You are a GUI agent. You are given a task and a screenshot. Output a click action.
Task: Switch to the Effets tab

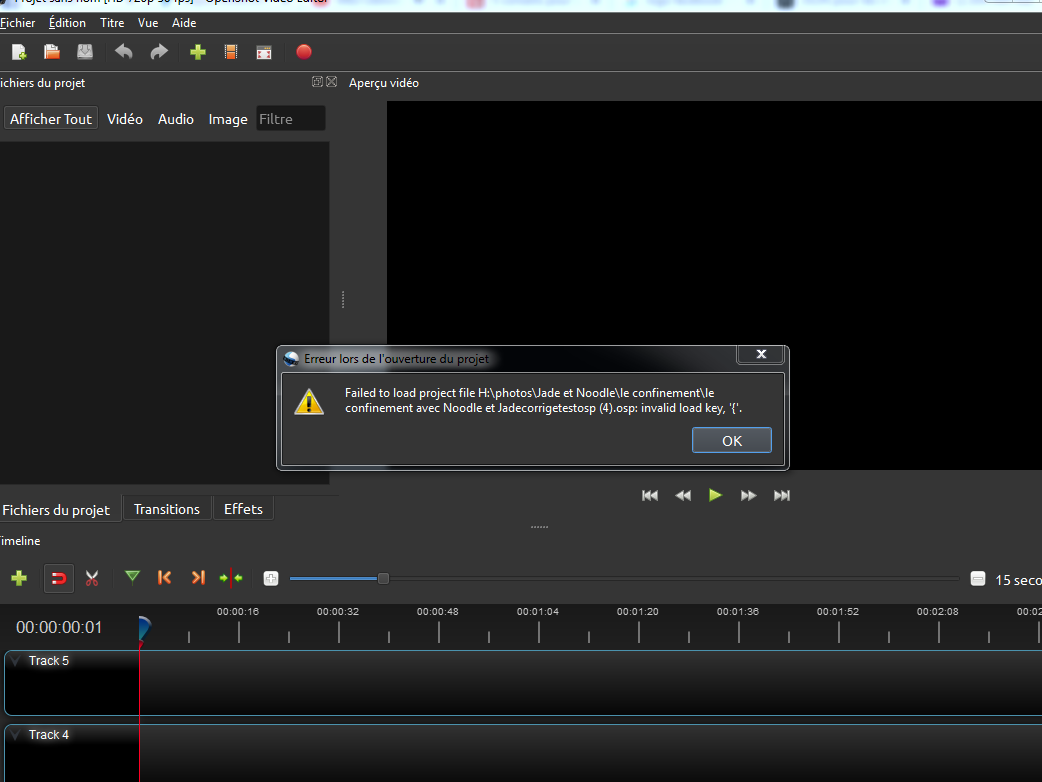click(243, 509)
